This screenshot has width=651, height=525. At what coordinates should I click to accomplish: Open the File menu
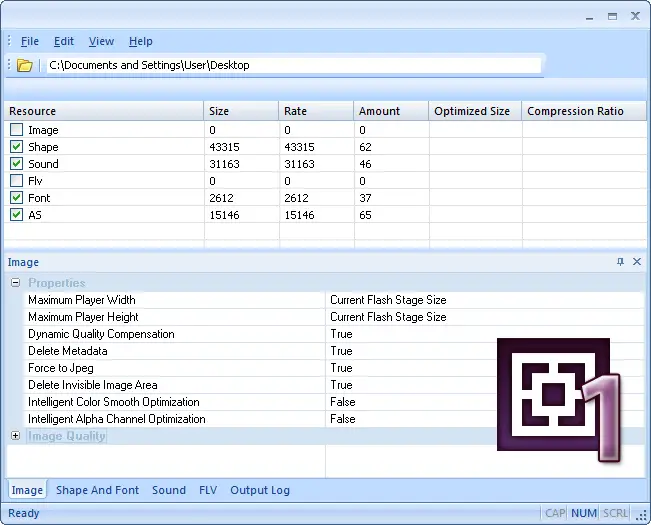[30, 41]
